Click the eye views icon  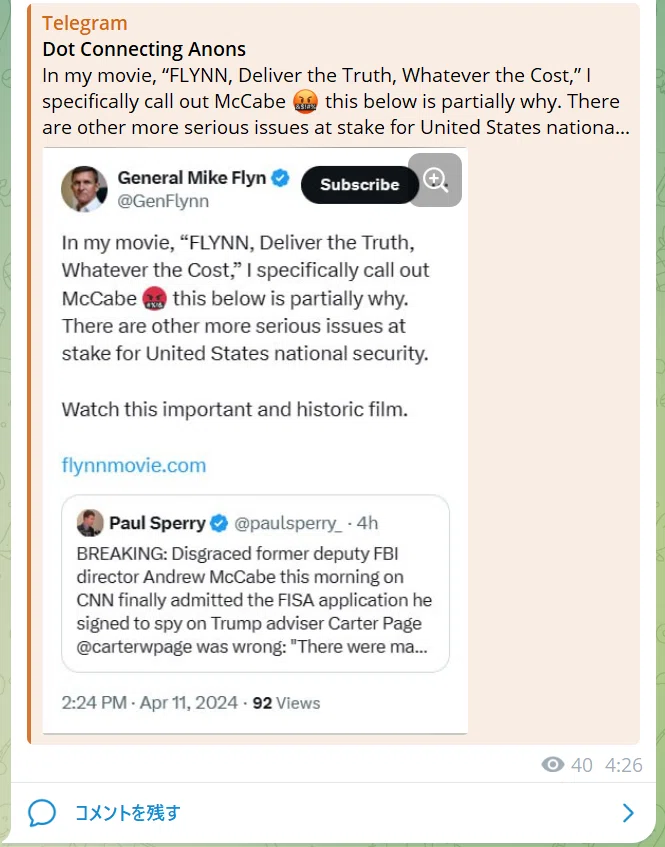point(553,764)
